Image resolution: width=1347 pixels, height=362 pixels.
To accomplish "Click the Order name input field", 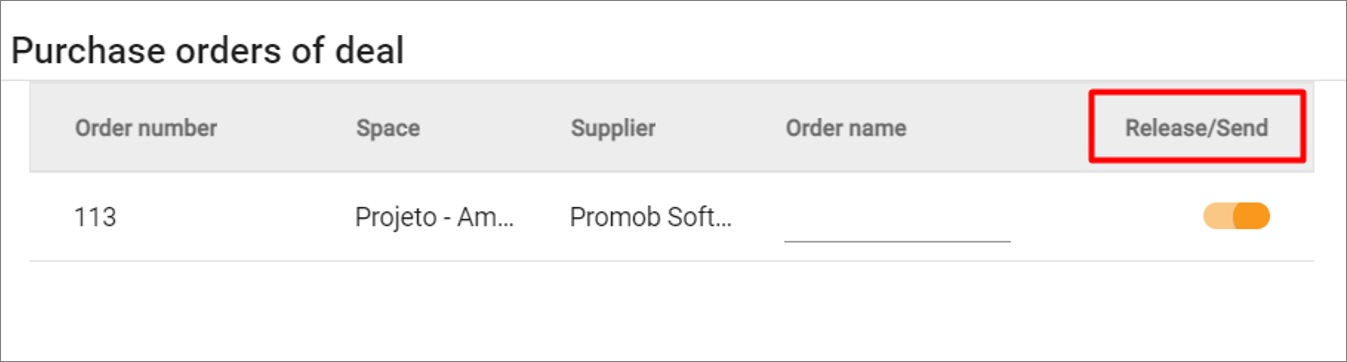I will (x=897, y=218).
